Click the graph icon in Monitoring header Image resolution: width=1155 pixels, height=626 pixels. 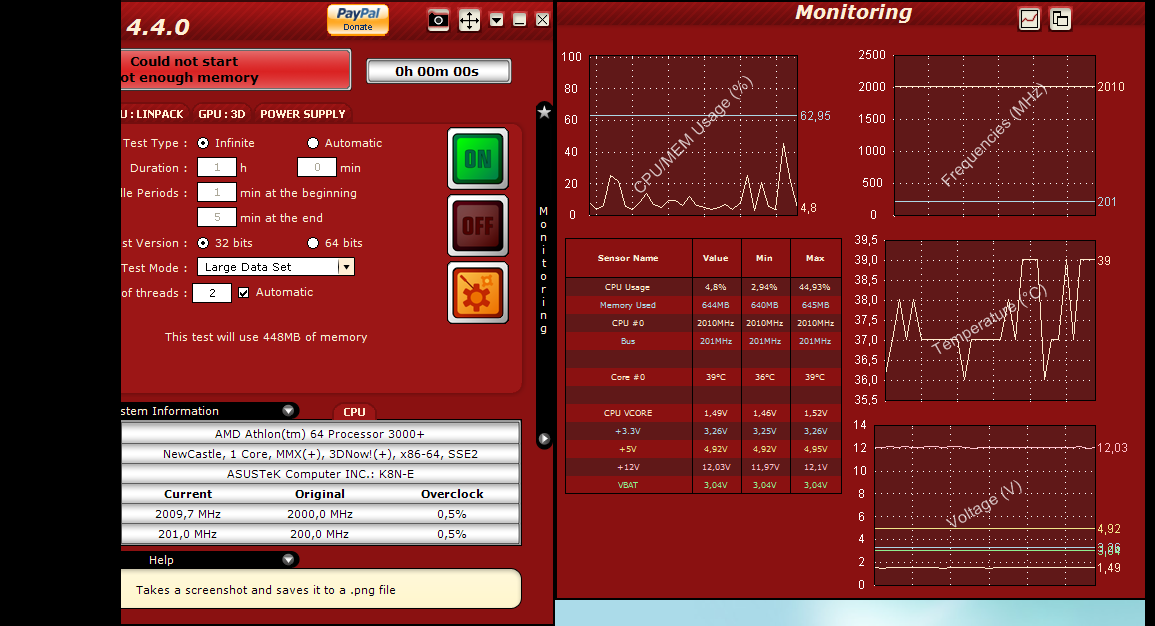1029,19
